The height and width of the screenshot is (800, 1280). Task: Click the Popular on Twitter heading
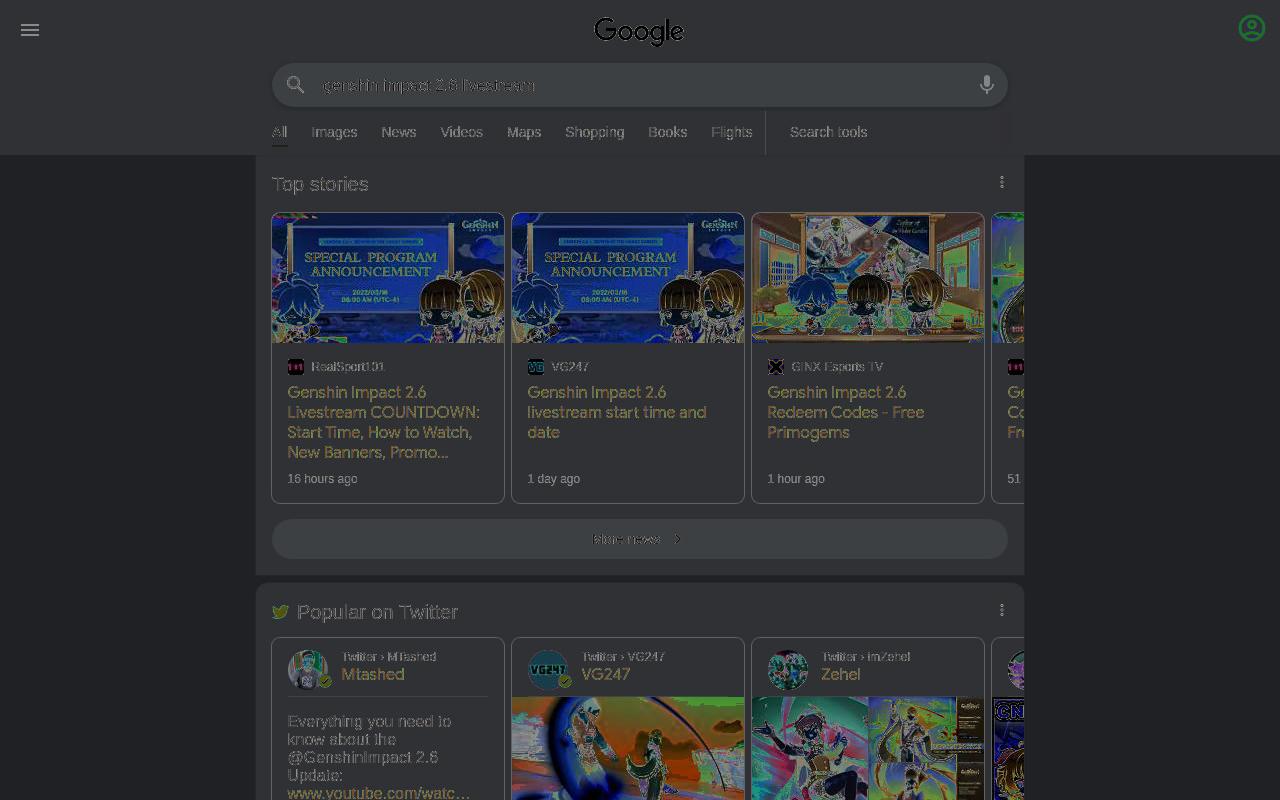tap(377, 612)
